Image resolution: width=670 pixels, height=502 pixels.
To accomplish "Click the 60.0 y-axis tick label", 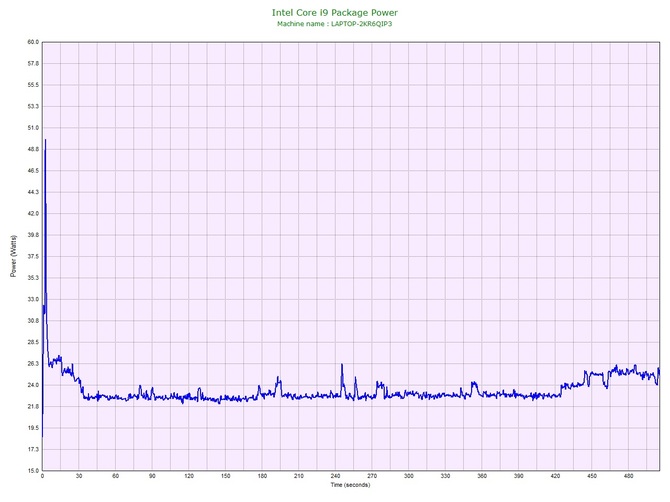I will click(x=33, y=42).
